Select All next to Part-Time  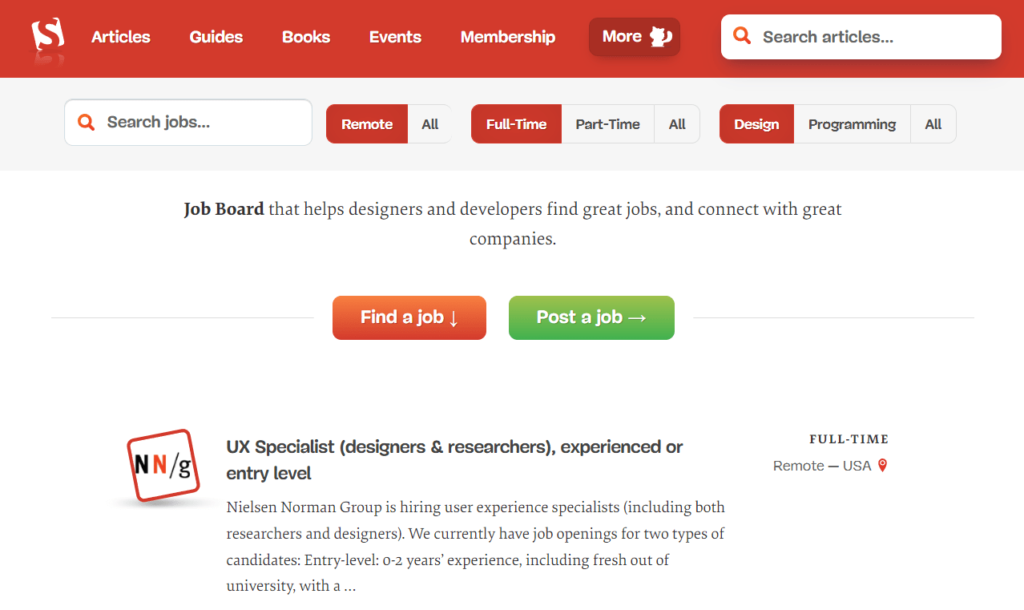677,124
